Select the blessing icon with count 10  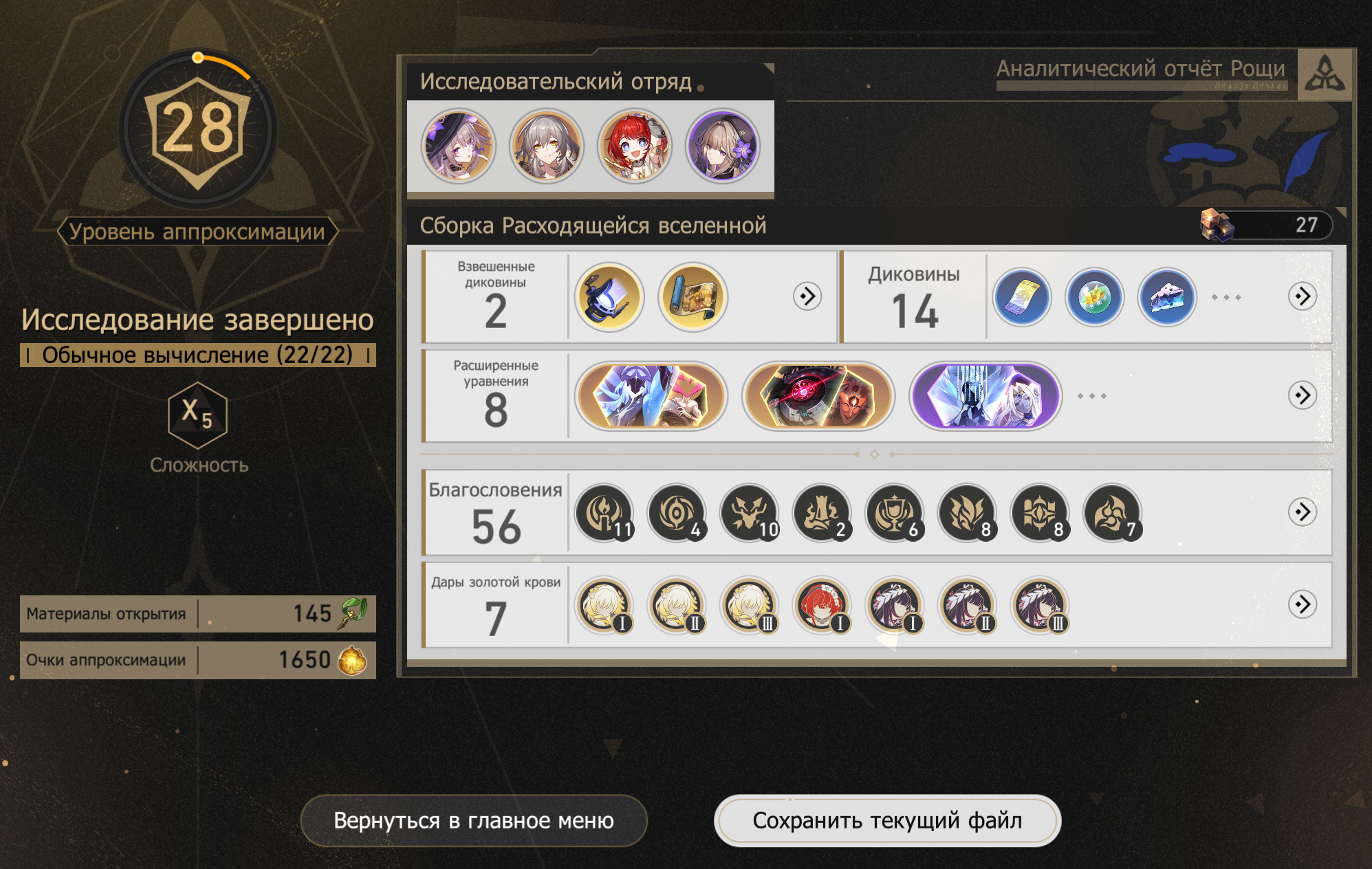[x=750, y=513]
